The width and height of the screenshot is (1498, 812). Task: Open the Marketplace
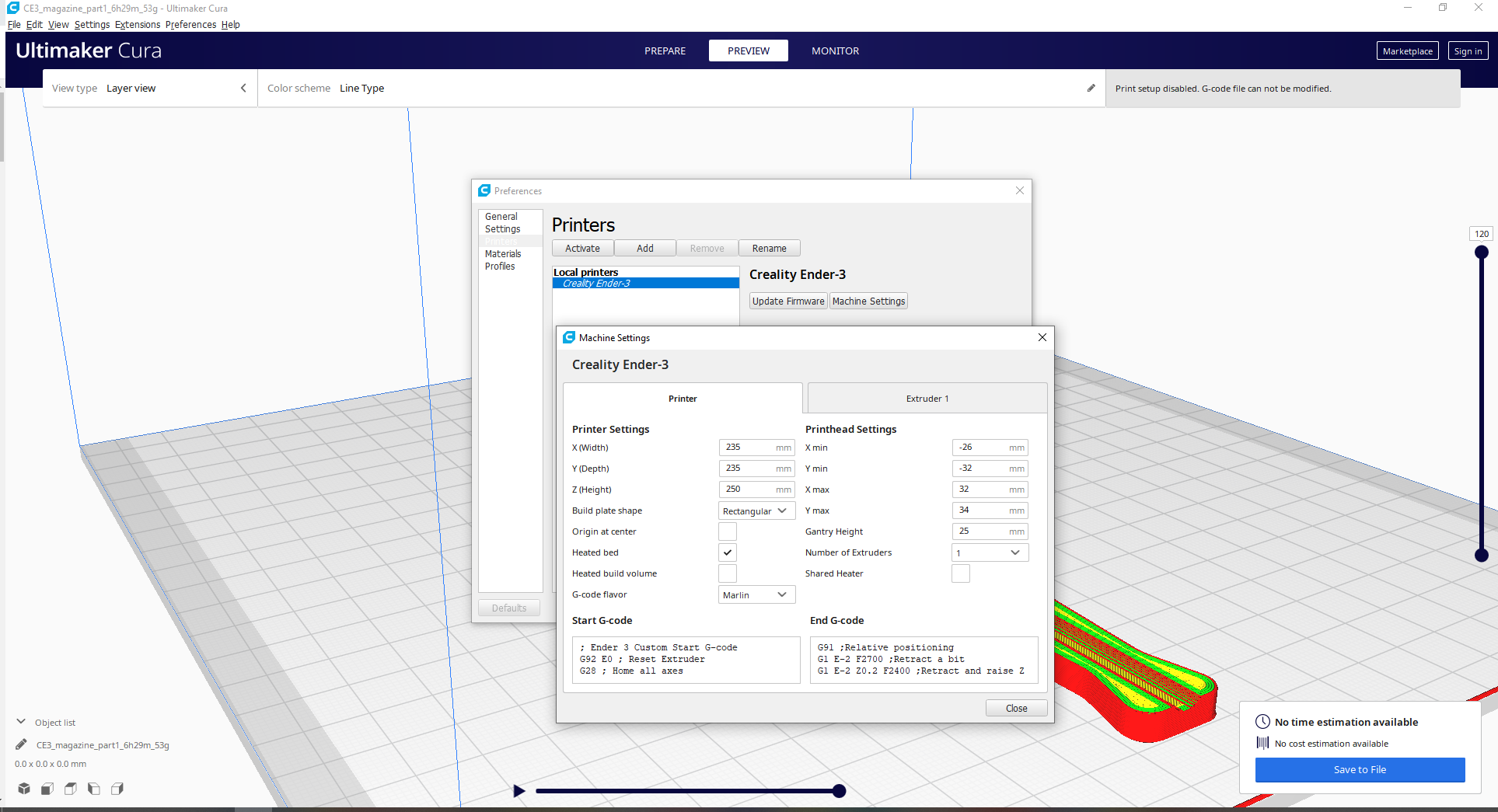pos(1407,51)
